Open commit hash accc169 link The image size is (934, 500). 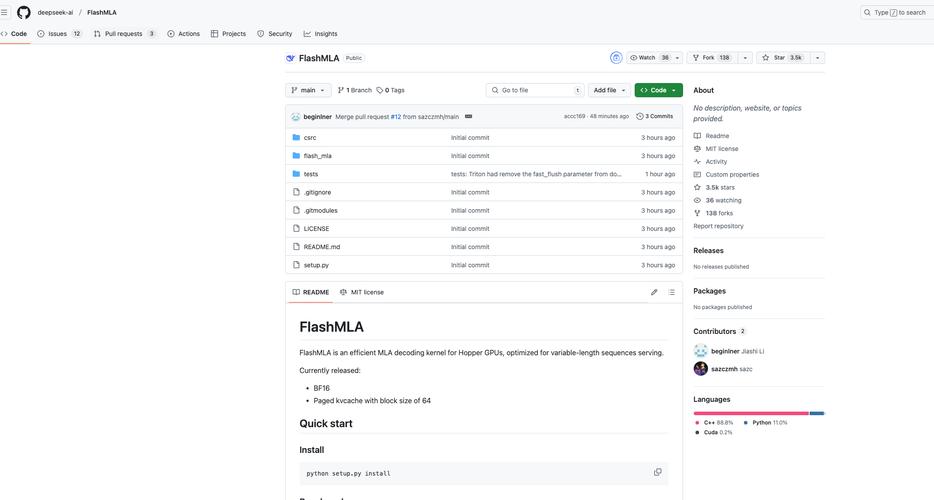tap(574, 116)
